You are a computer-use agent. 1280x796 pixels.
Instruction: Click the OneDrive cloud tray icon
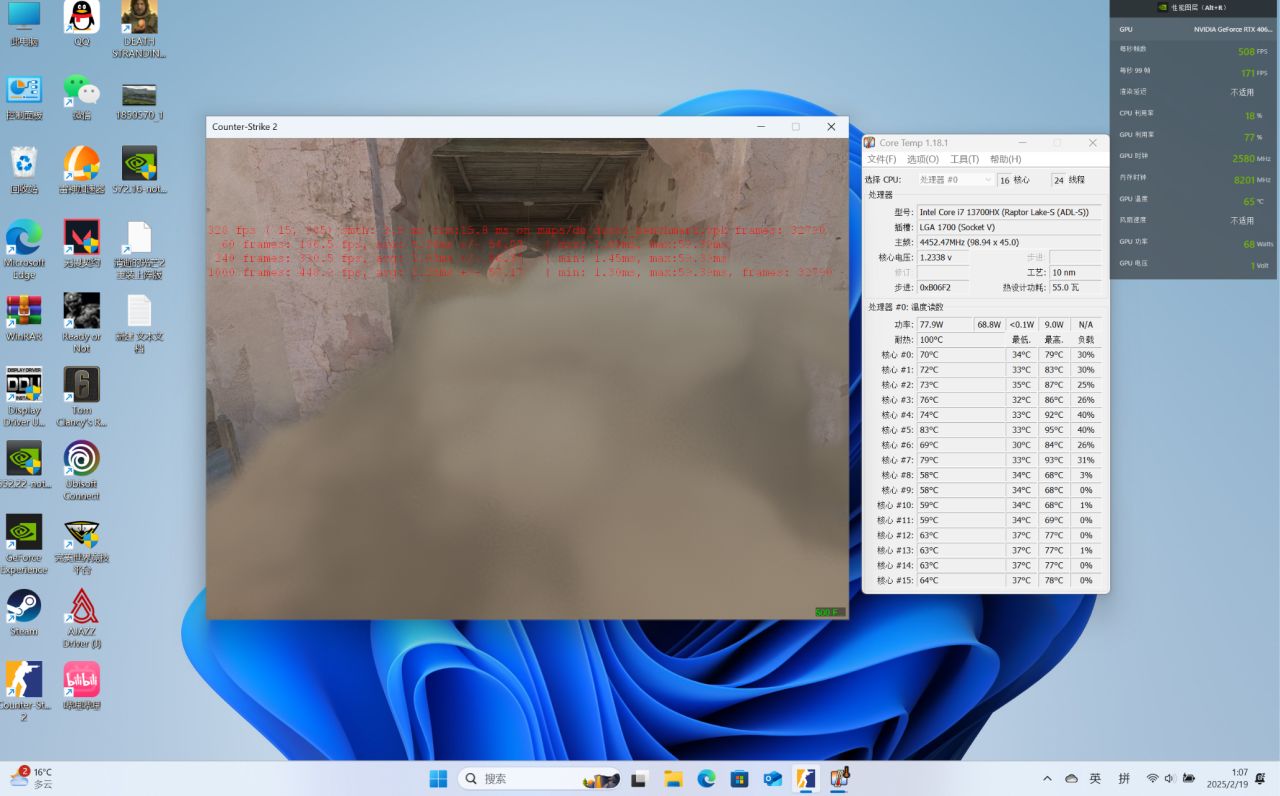tap(1071, 778)
